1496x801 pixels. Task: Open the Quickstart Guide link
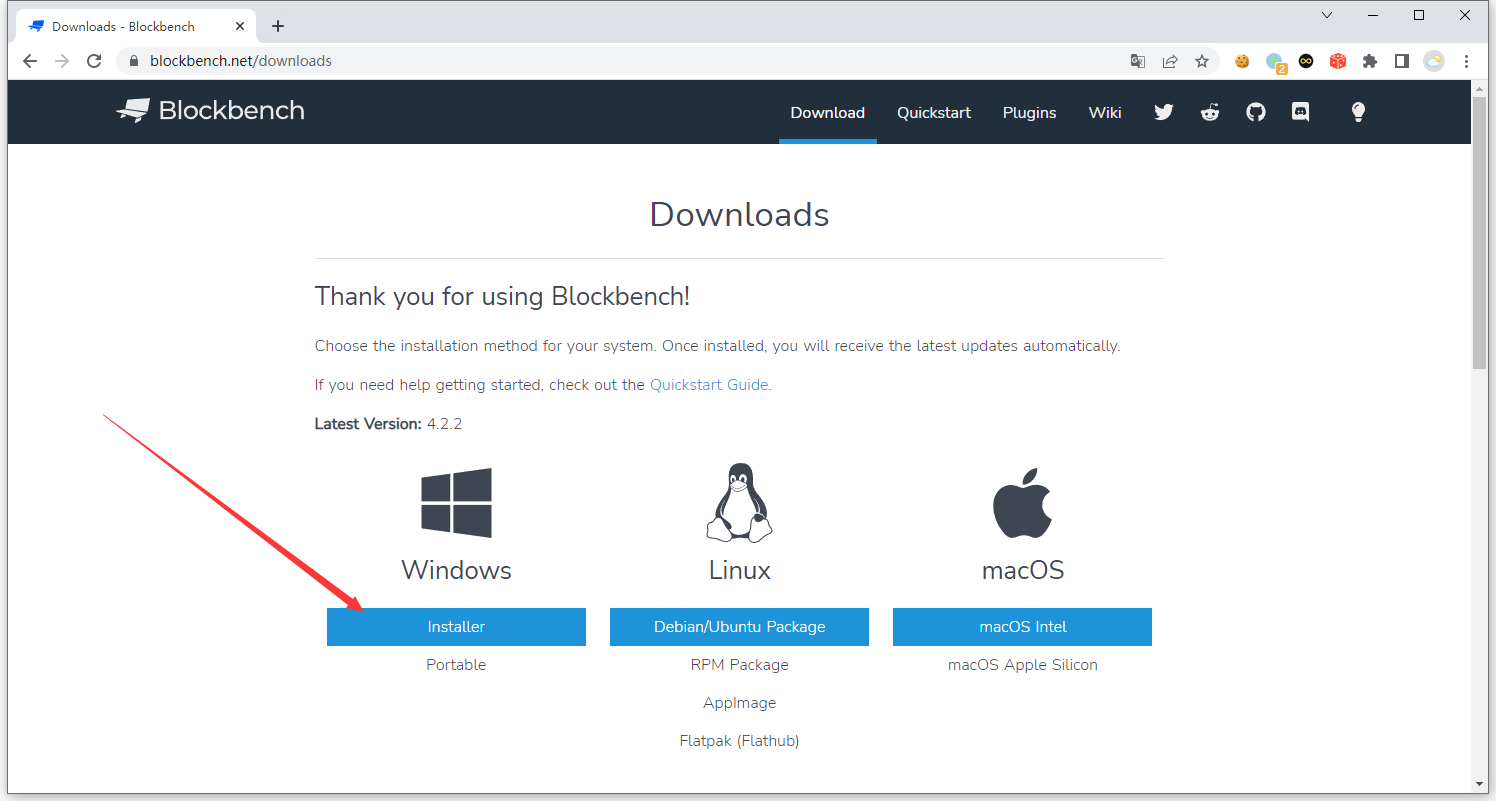tap(709, 385)
